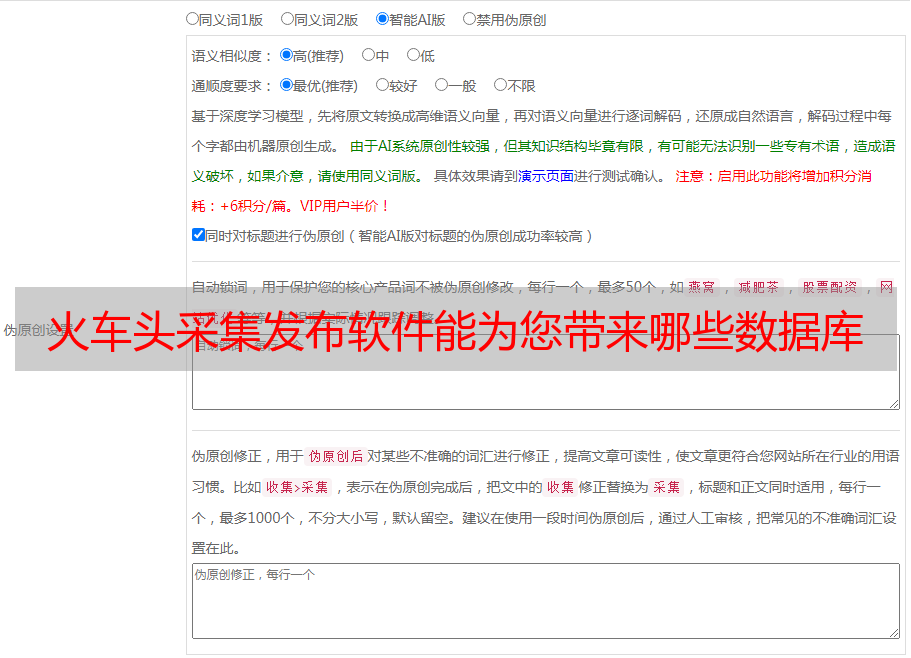Click the 自动锁词 textarea

coord(546,372)
